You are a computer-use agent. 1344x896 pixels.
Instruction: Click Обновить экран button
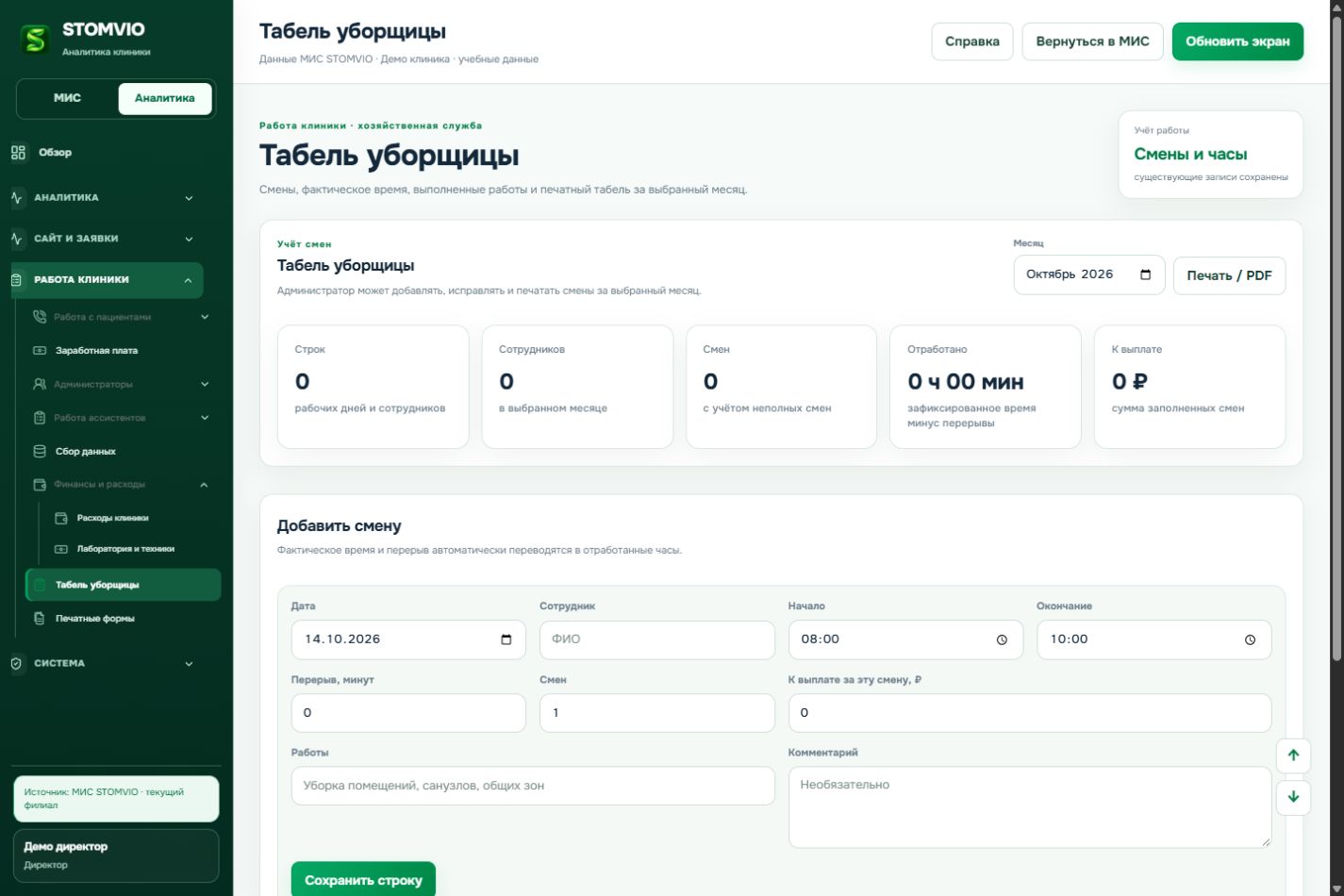click(x=1237, y=41)
